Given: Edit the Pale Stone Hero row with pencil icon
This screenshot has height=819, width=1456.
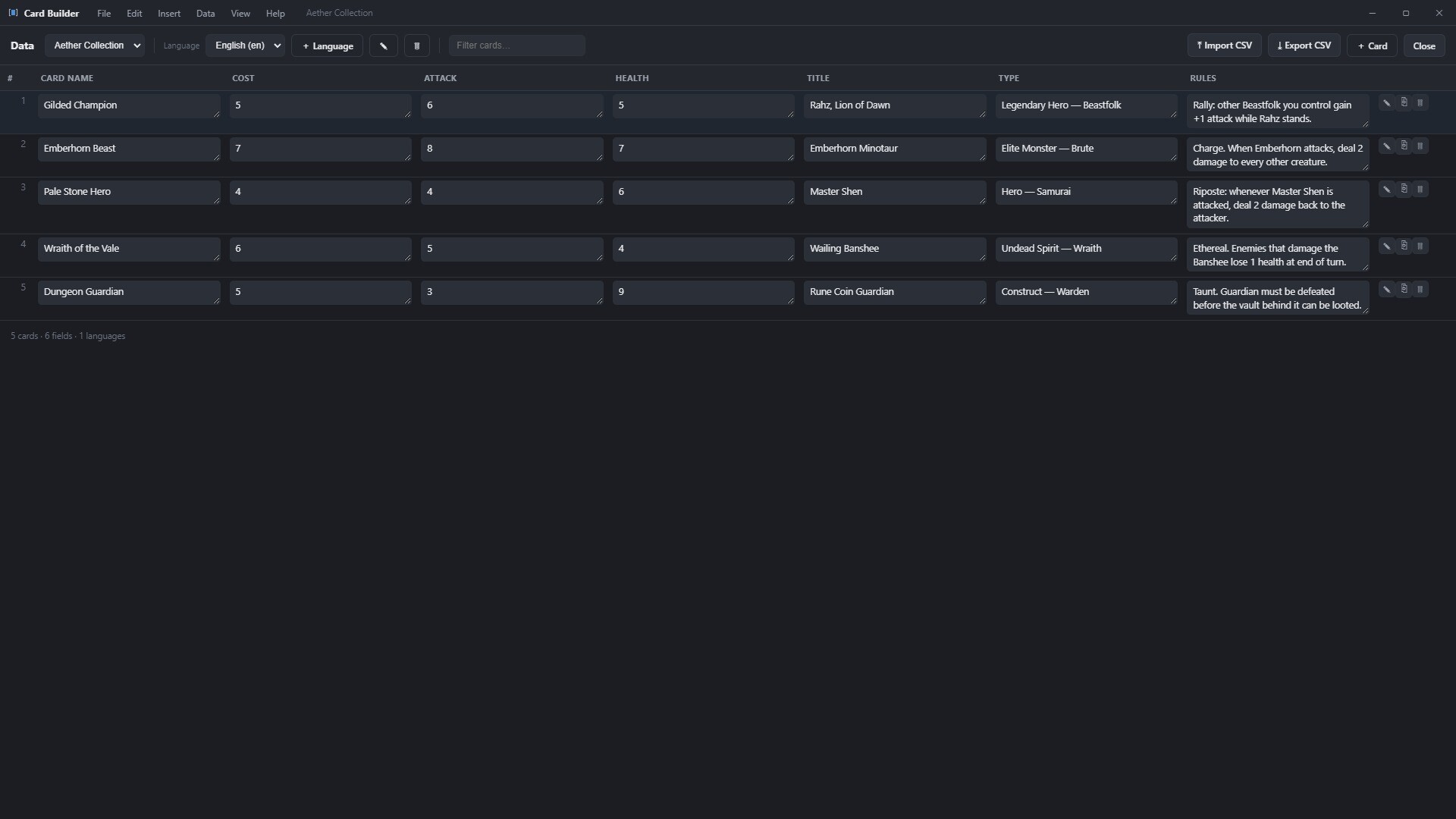Looking at the screenshot, I should click(1386, 189).
